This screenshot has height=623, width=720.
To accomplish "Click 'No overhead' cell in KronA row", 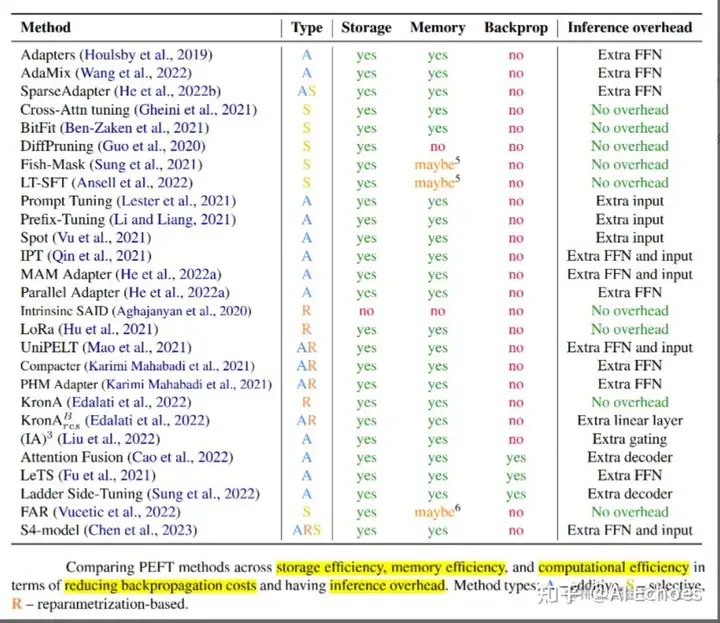I will tap(630, 402).
